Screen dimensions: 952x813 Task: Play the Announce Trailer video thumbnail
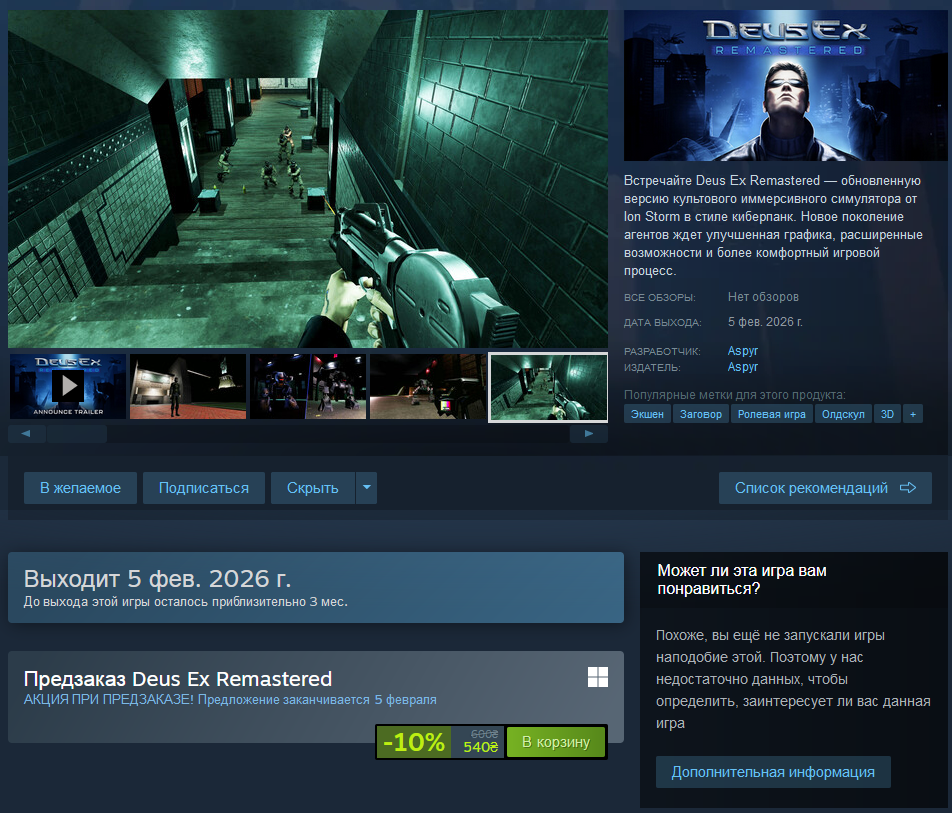[x=68, y=386]
